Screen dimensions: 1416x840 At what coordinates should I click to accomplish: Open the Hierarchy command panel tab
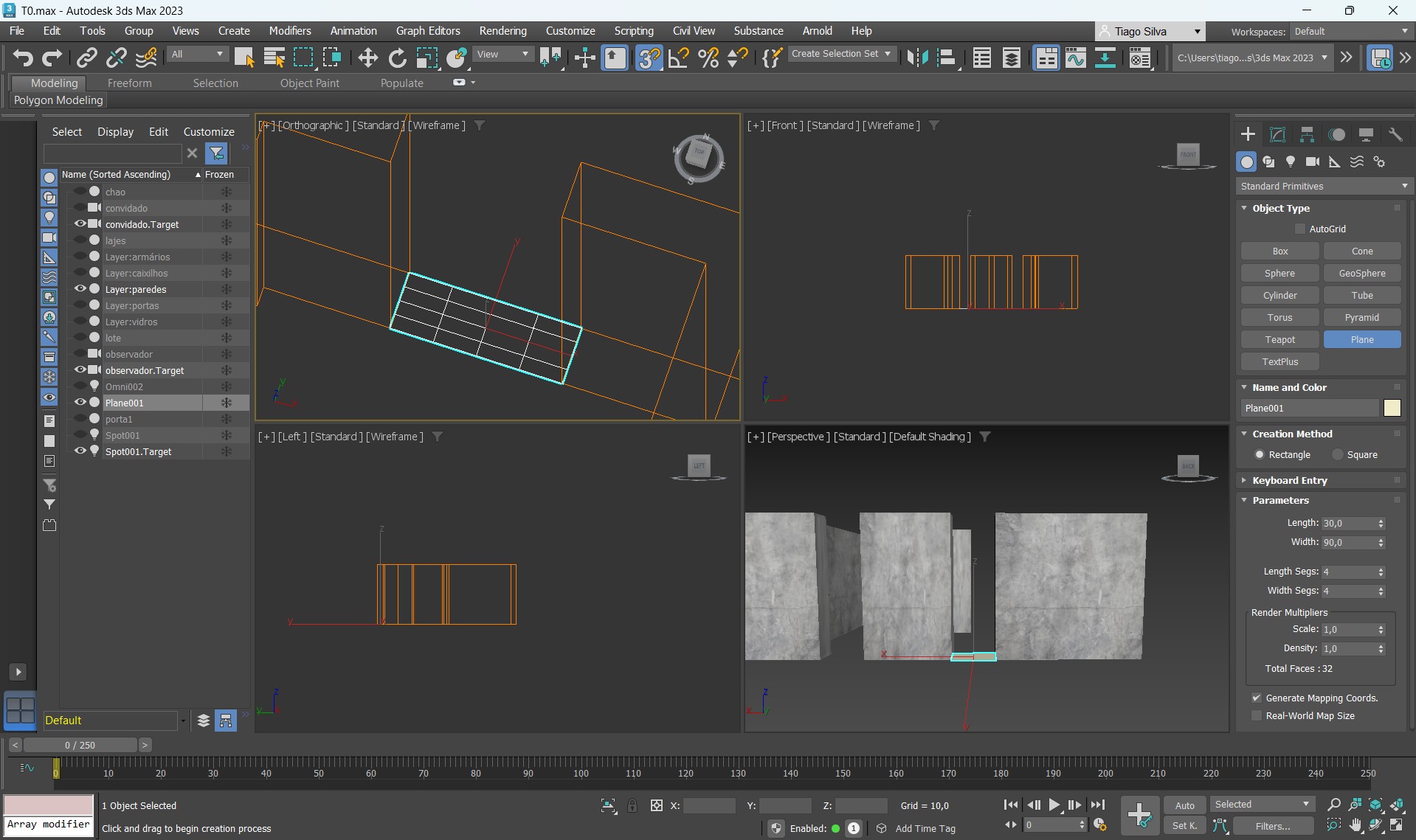click(x=1307, y=134)
